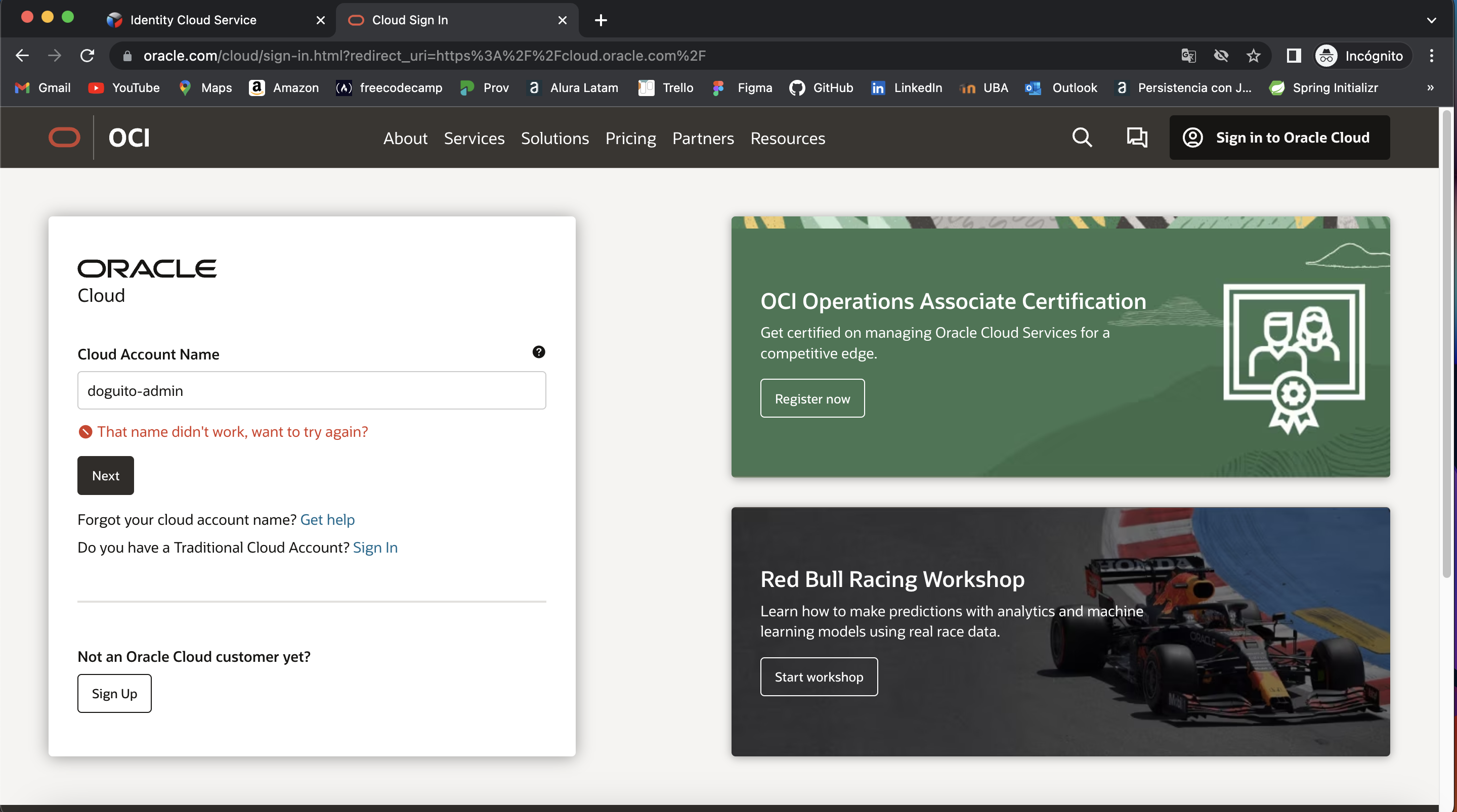This screenshot has width=1457, height=812.
Task: Click Red Bull Racing Workshop heading
Action: 892,579
